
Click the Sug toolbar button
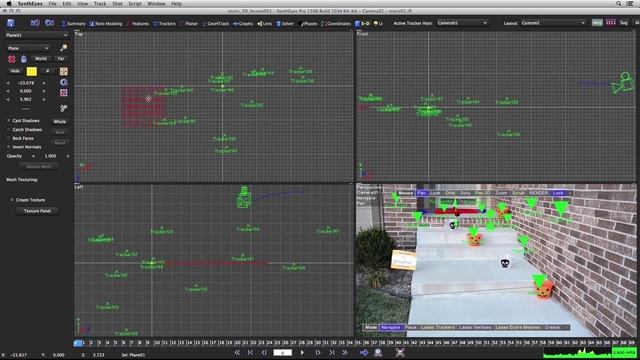tap(624, 23)
